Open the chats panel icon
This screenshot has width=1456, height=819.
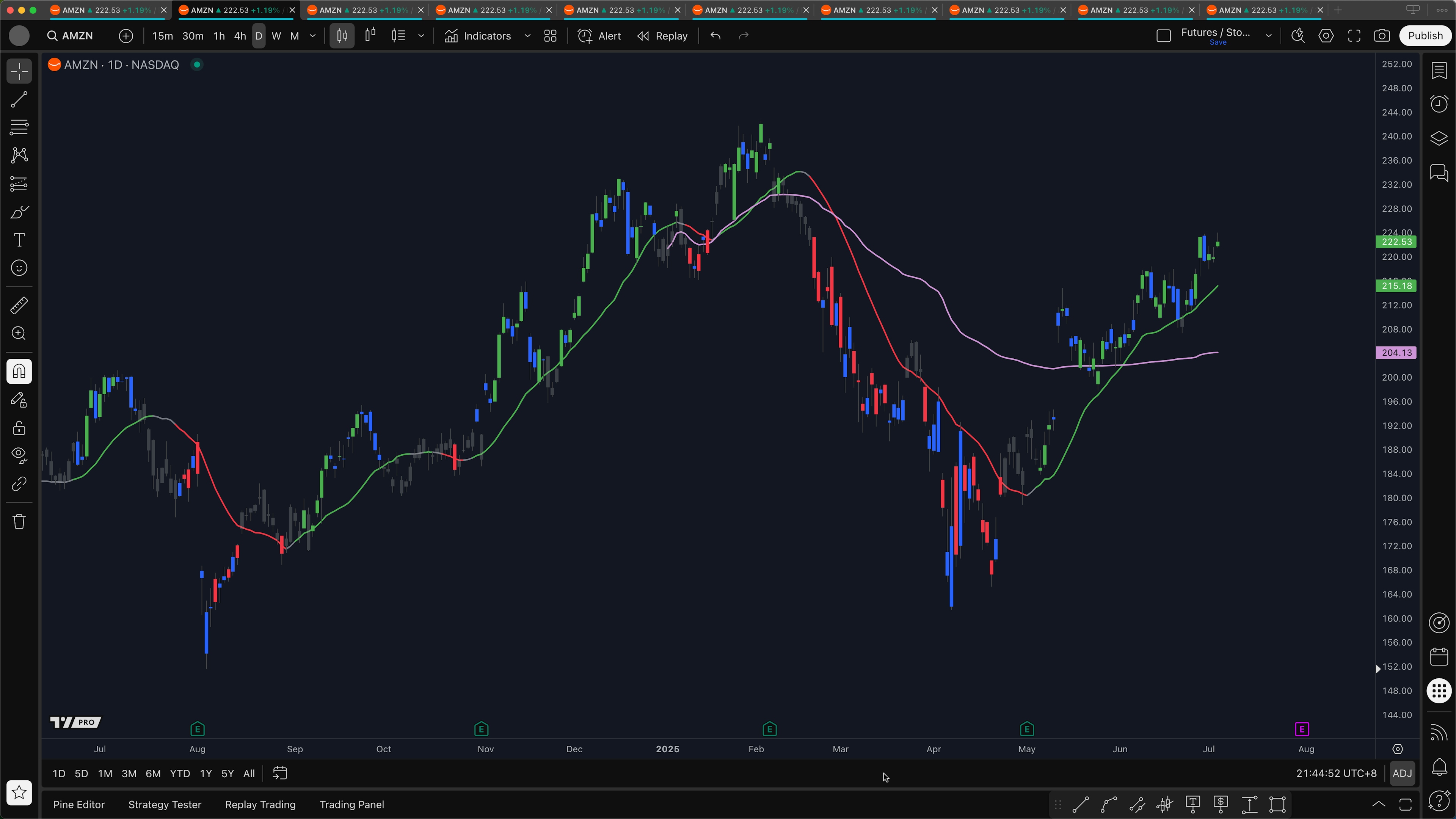1439,173
